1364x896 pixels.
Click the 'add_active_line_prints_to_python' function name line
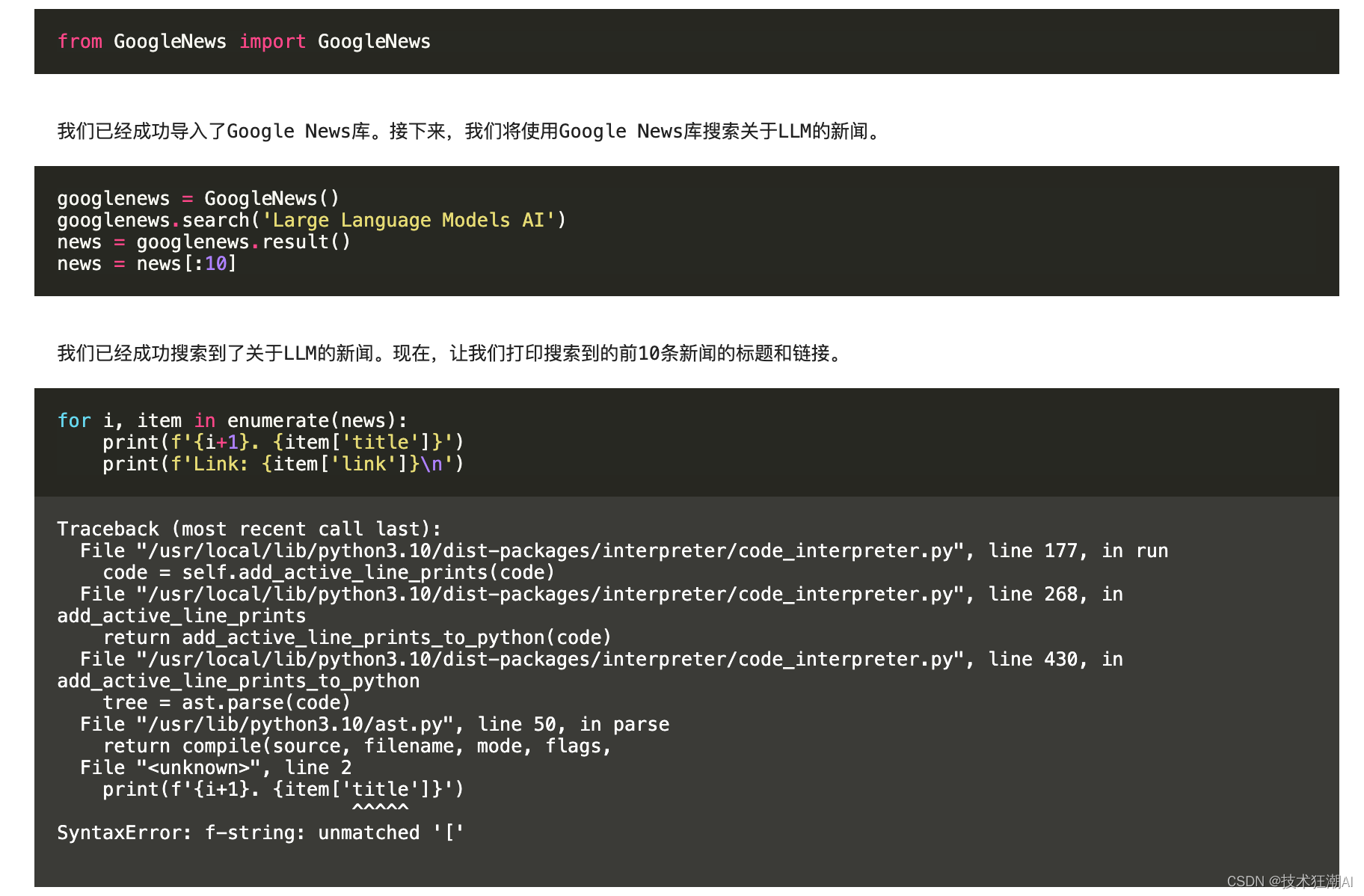[x=239, y=681]
